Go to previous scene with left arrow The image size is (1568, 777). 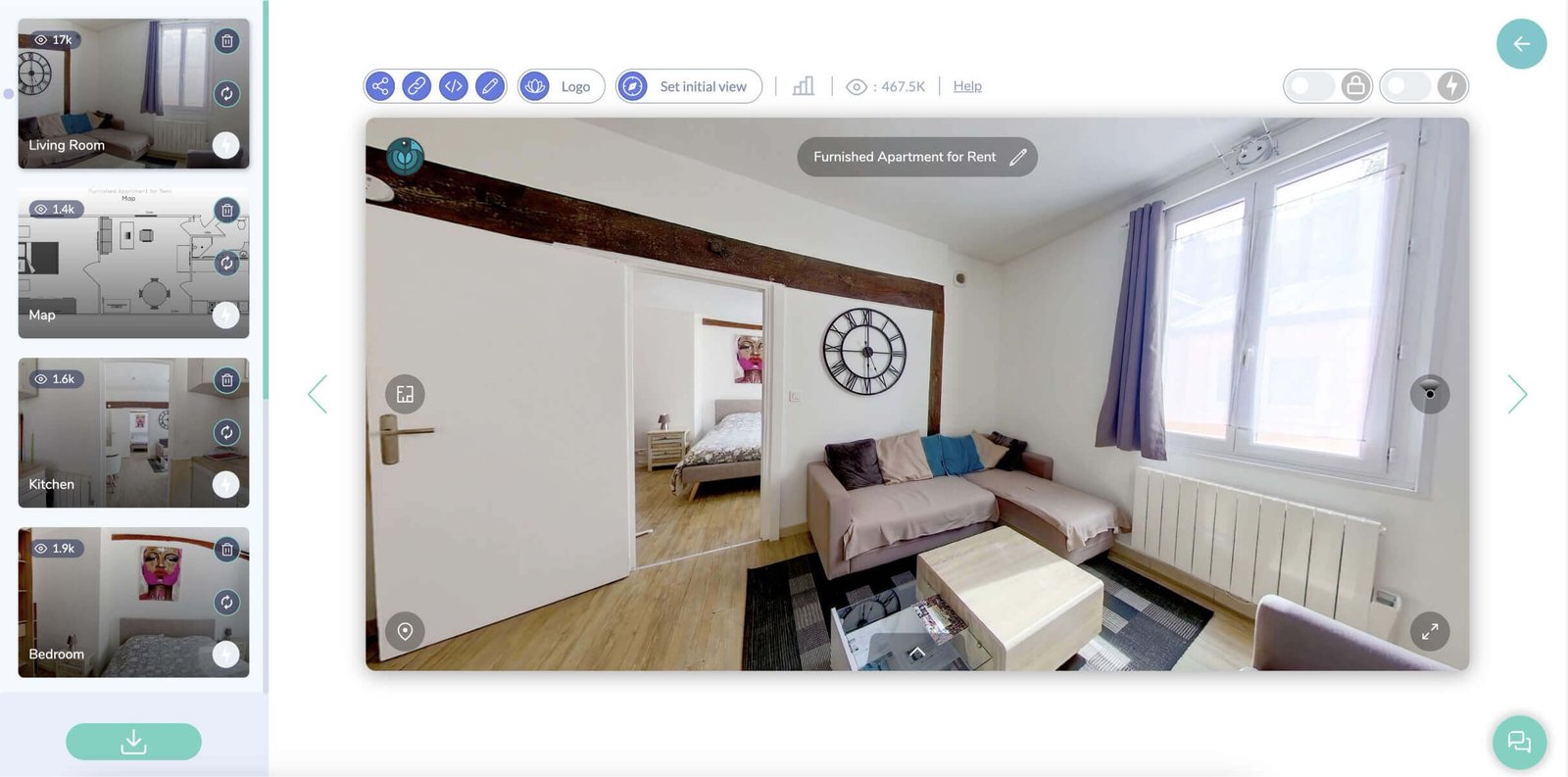pyautogui.click(x=318, y=394)
